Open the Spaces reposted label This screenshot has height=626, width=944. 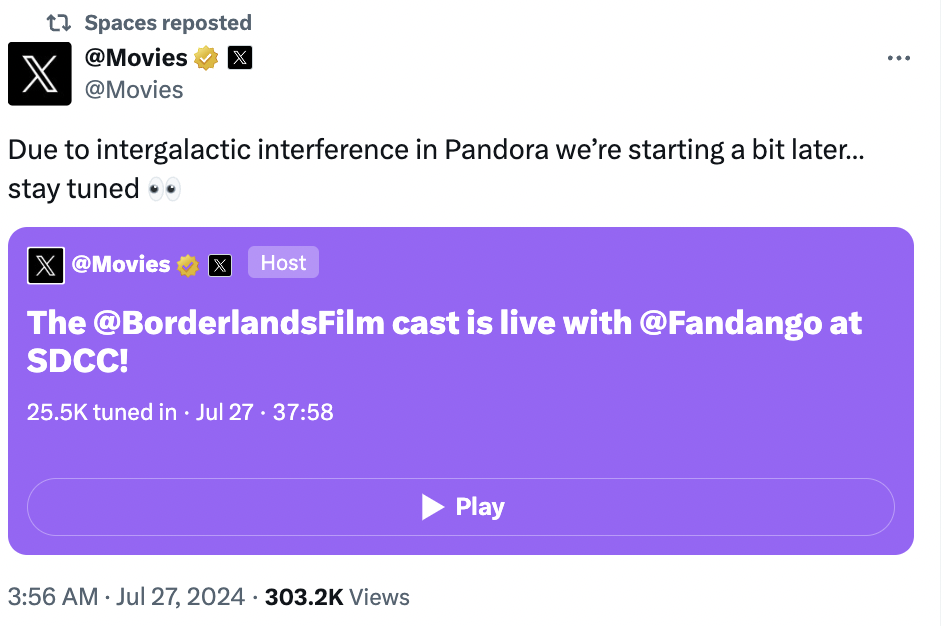pyautogui.click(x=168, y=23)
